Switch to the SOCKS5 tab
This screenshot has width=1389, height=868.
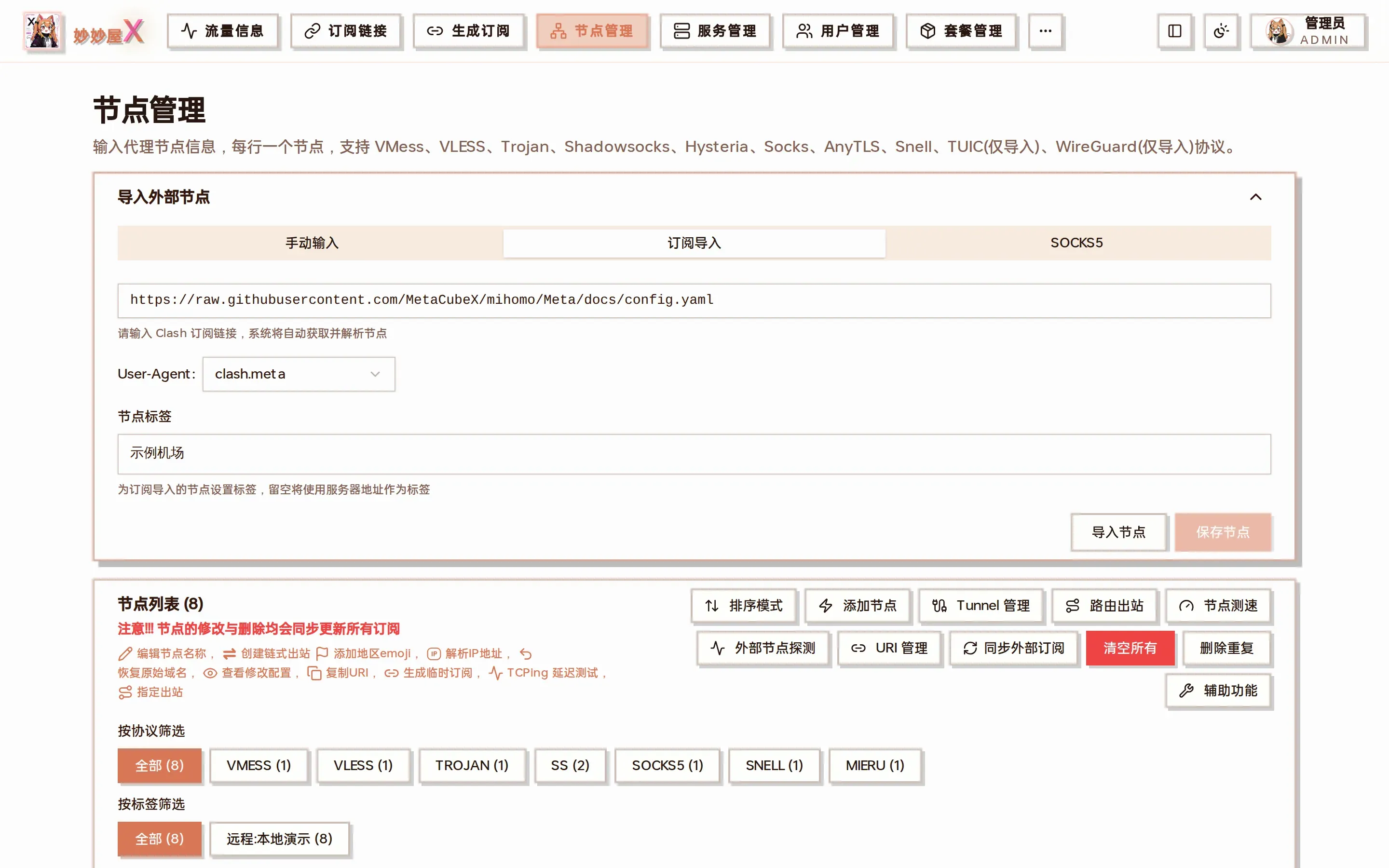tap(1076, 243)
